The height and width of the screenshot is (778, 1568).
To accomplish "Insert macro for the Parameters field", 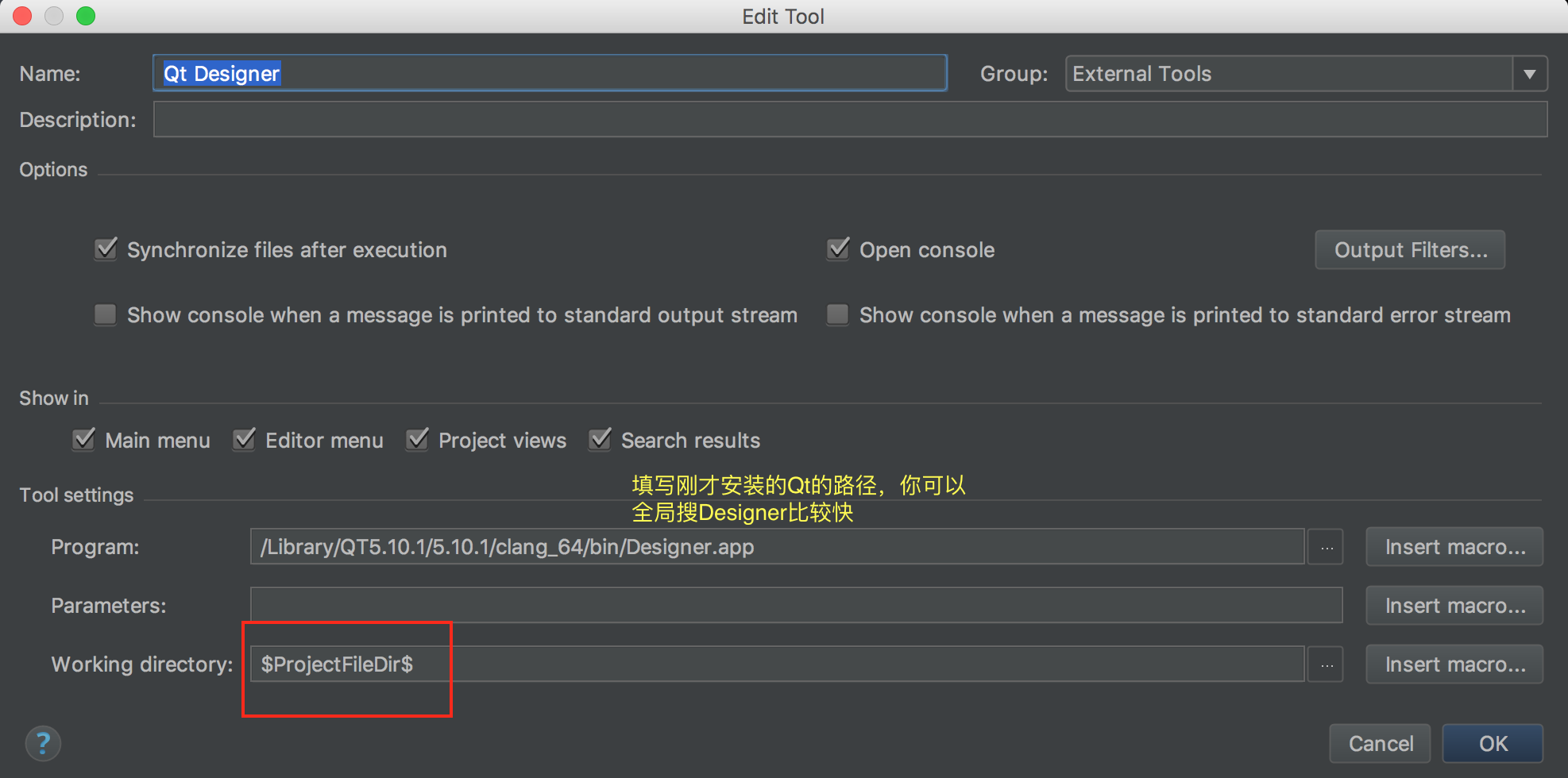I will point(1454,606).
